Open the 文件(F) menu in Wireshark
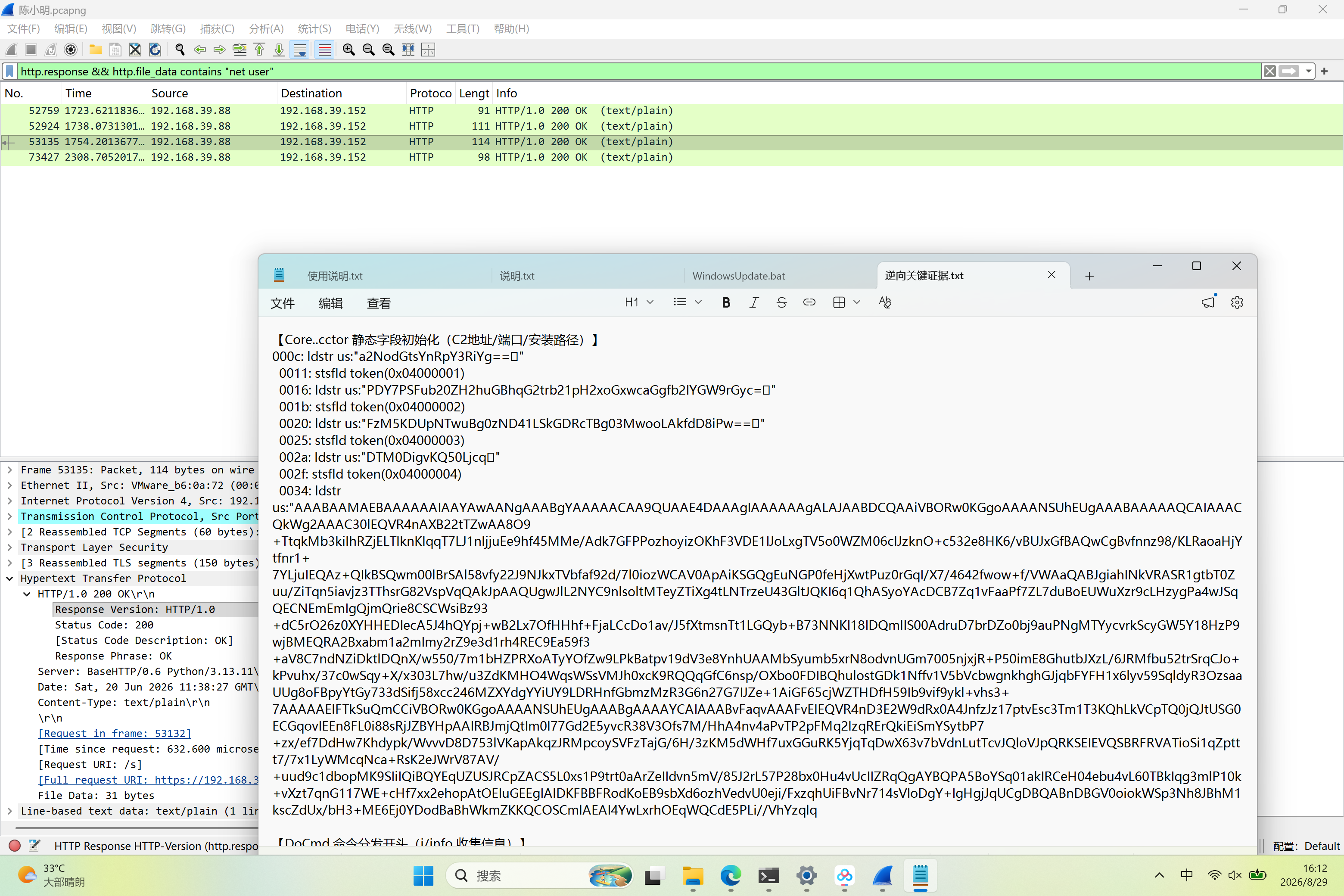This screenshot has height=896, width=1344. click(x=23, y=28)
